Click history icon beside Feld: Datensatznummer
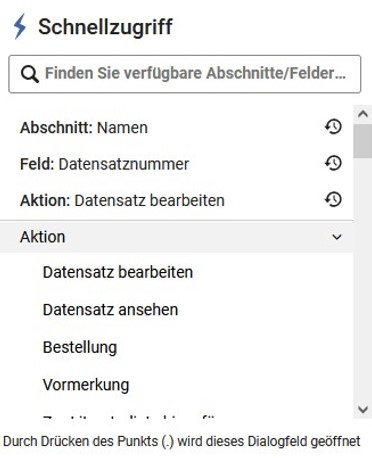Screen dimensions: 372x458 [x=333, y=163]
